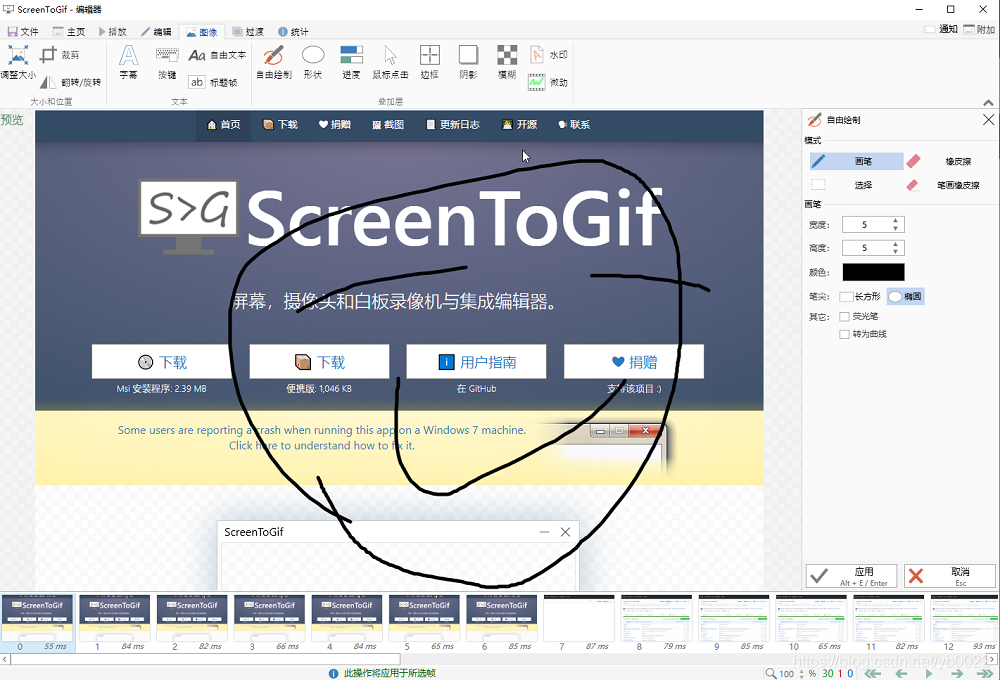The height and width of the screenshot is (680, 1000).
Task: Open the 统计 statistics tab
Action: 293,31
